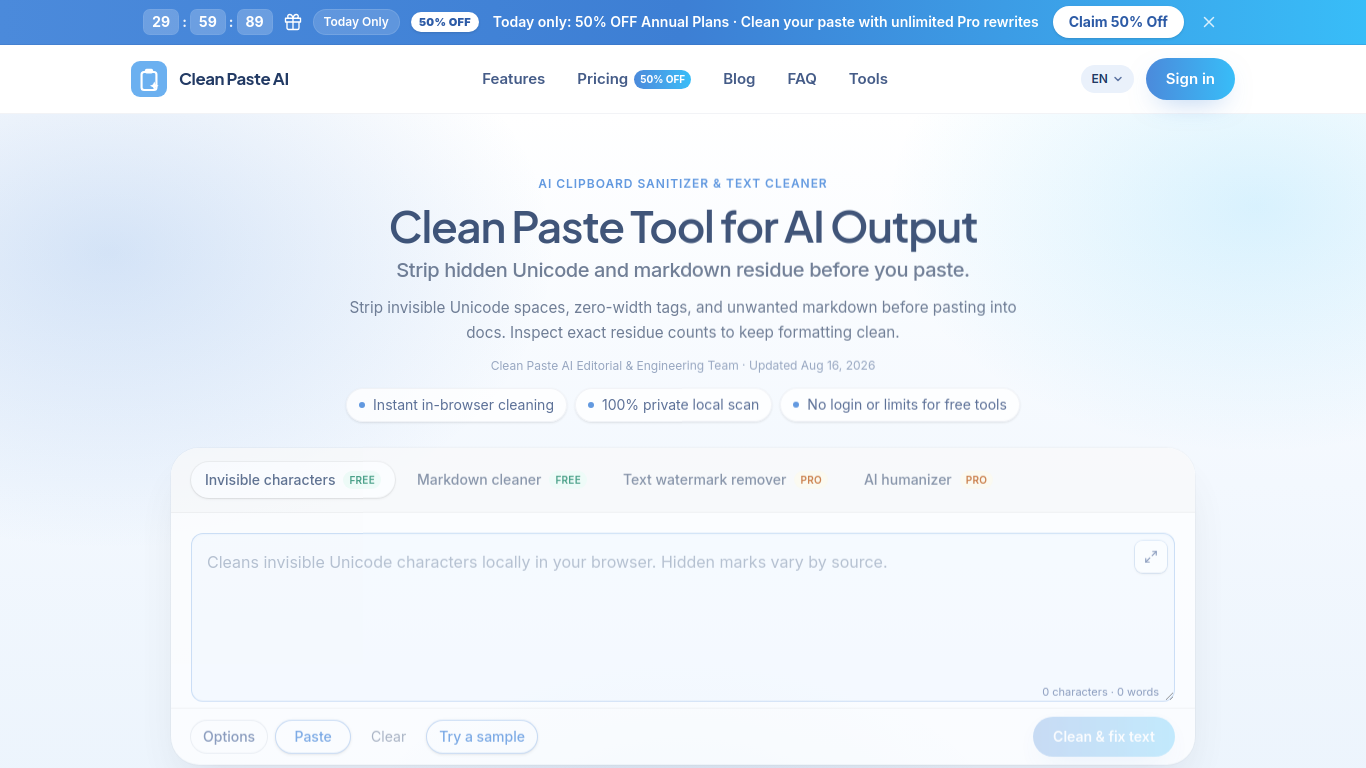This screenshot has width=1366, height=768.
Task: Click the Clean Paste AI brand name
Action: pyautogui.click(x=234, y=79)
